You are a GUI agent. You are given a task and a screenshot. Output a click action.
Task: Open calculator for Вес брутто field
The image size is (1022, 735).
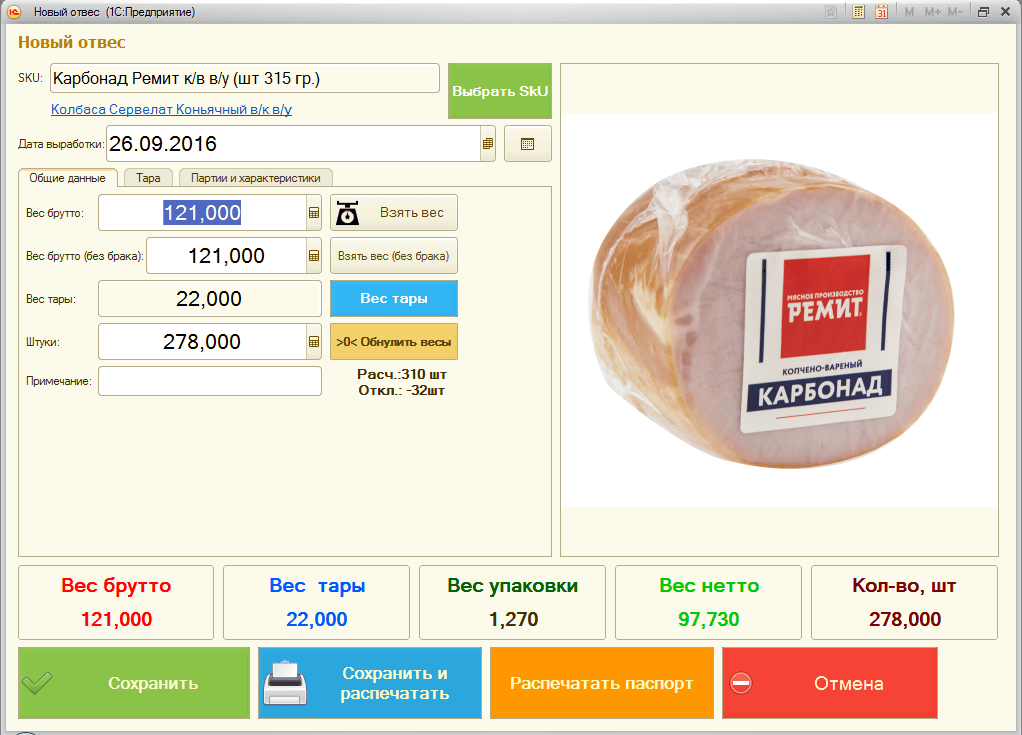(x=314, y=213)
